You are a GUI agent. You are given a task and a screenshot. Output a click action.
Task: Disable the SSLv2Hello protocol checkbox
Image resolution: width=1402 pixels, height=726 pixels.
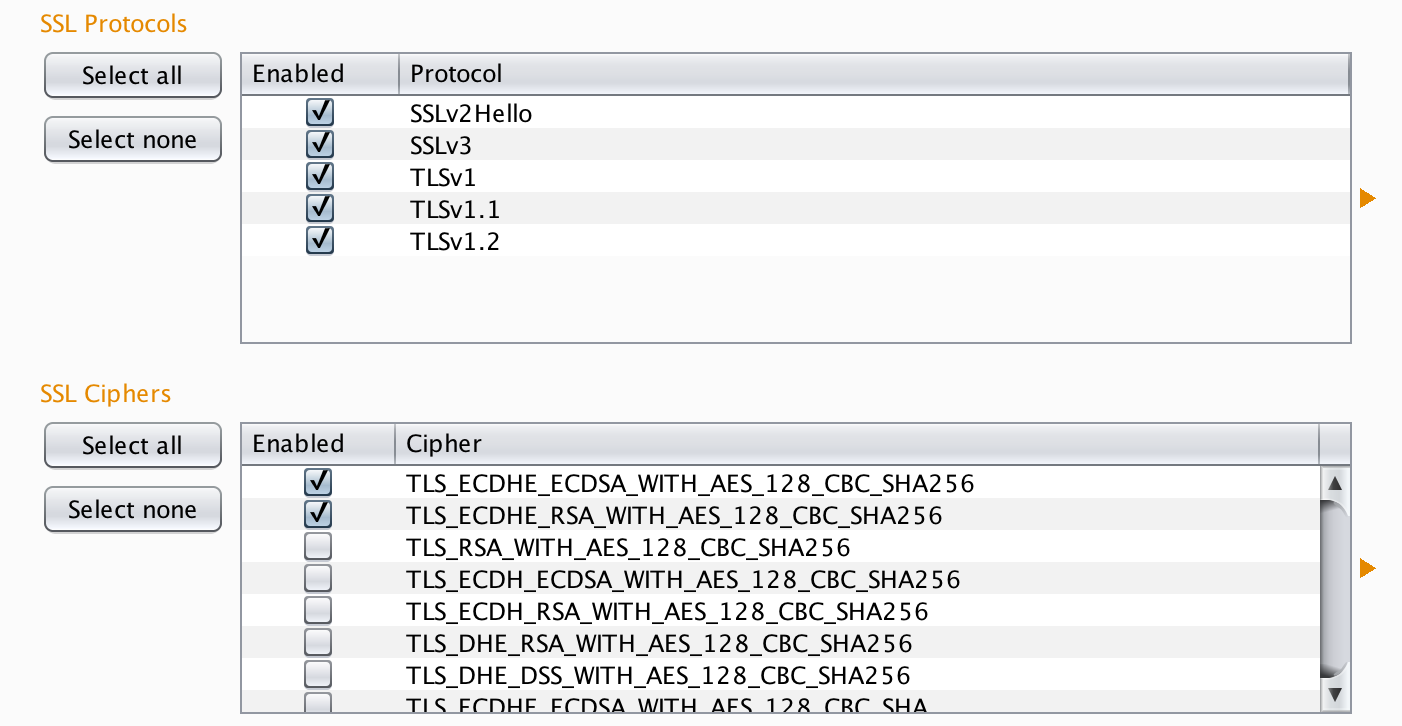pyautogui.click(x=320, y=113)
